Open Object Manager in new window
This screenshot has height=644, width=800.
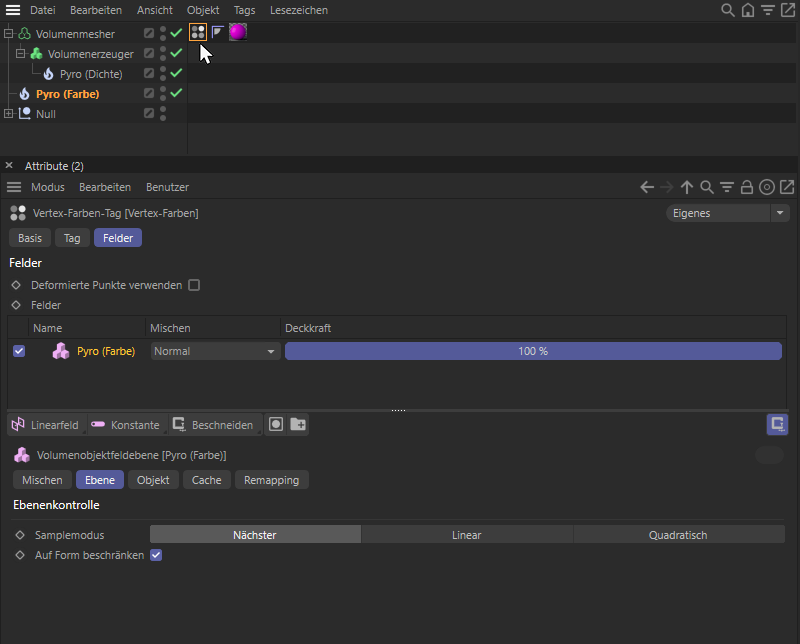pyautogui.click(x=788, y=10)
